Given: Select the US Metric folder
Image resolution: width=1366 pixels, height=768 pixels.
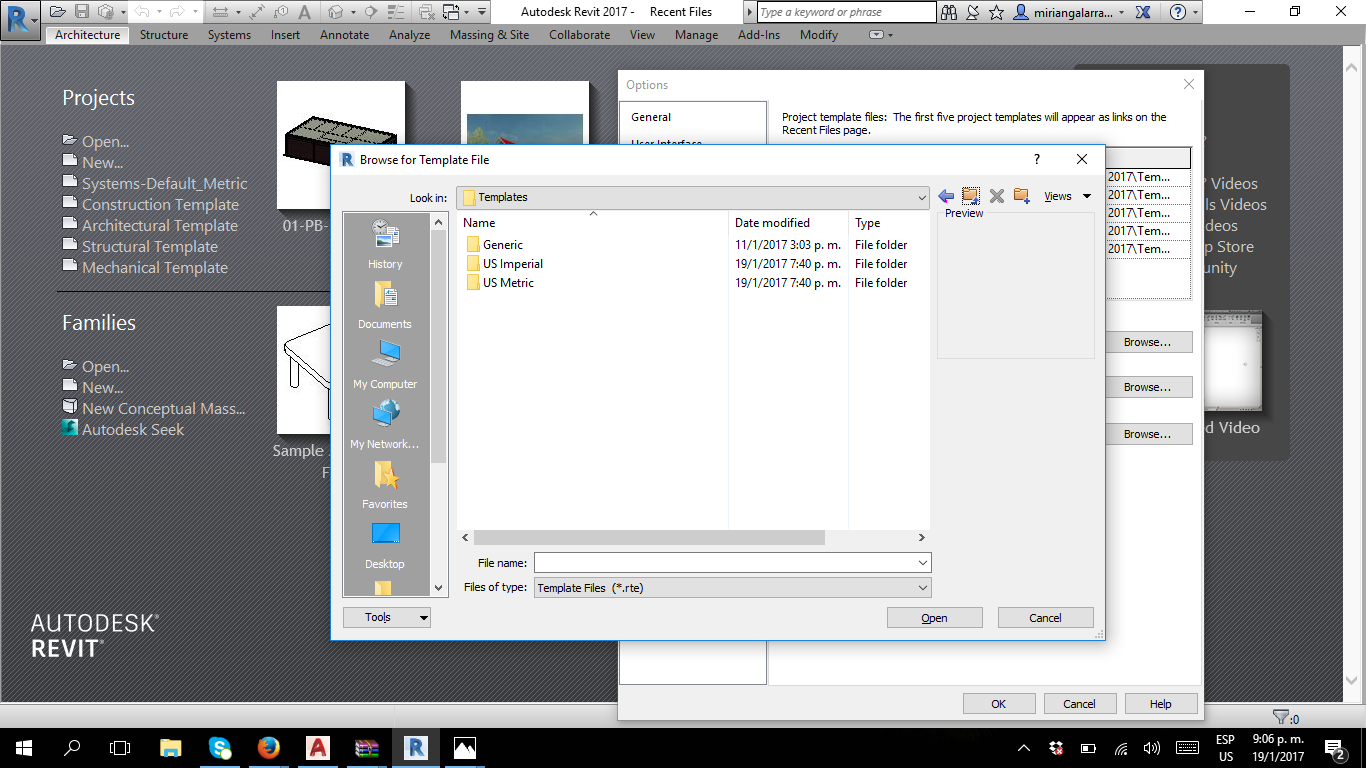Looking at the screenshot, I should coord(509,283).
